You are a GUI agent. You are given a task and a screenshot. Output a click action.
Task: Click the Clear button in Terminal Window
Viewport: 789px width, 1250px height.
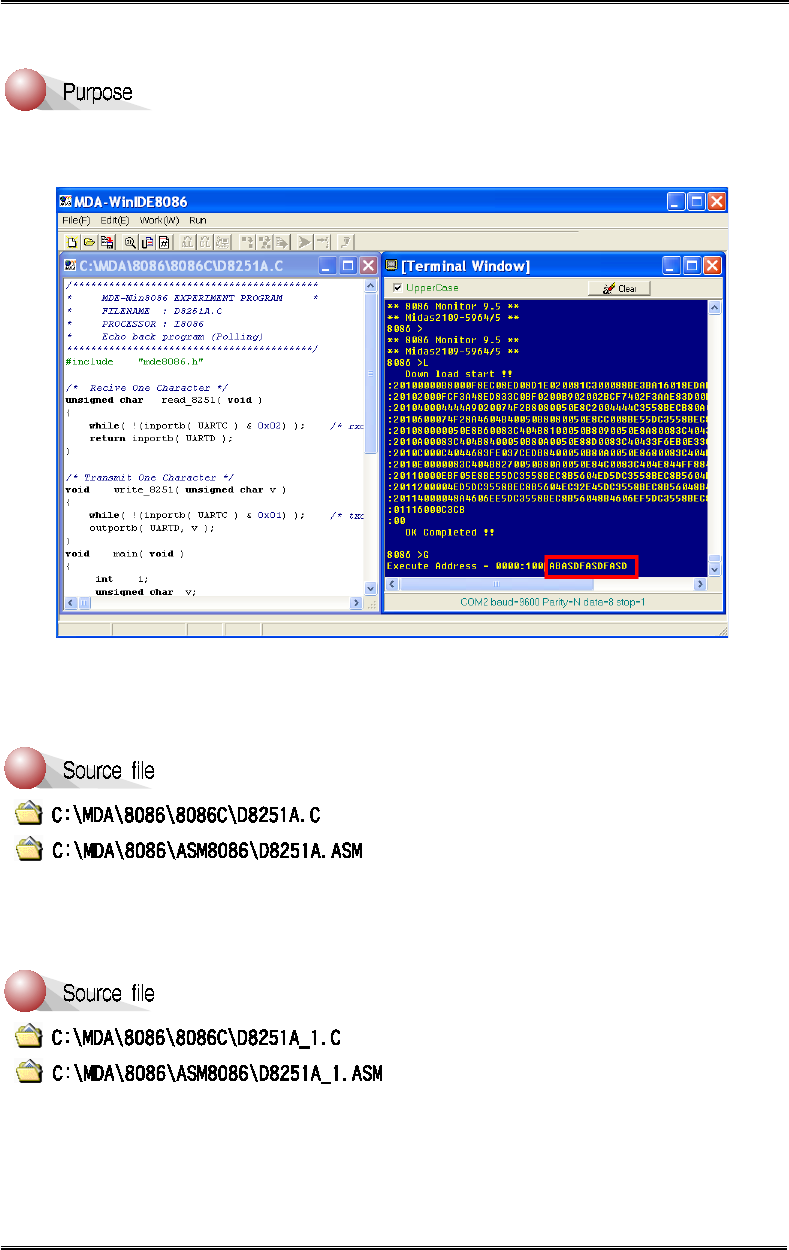[x=619, y=288]
